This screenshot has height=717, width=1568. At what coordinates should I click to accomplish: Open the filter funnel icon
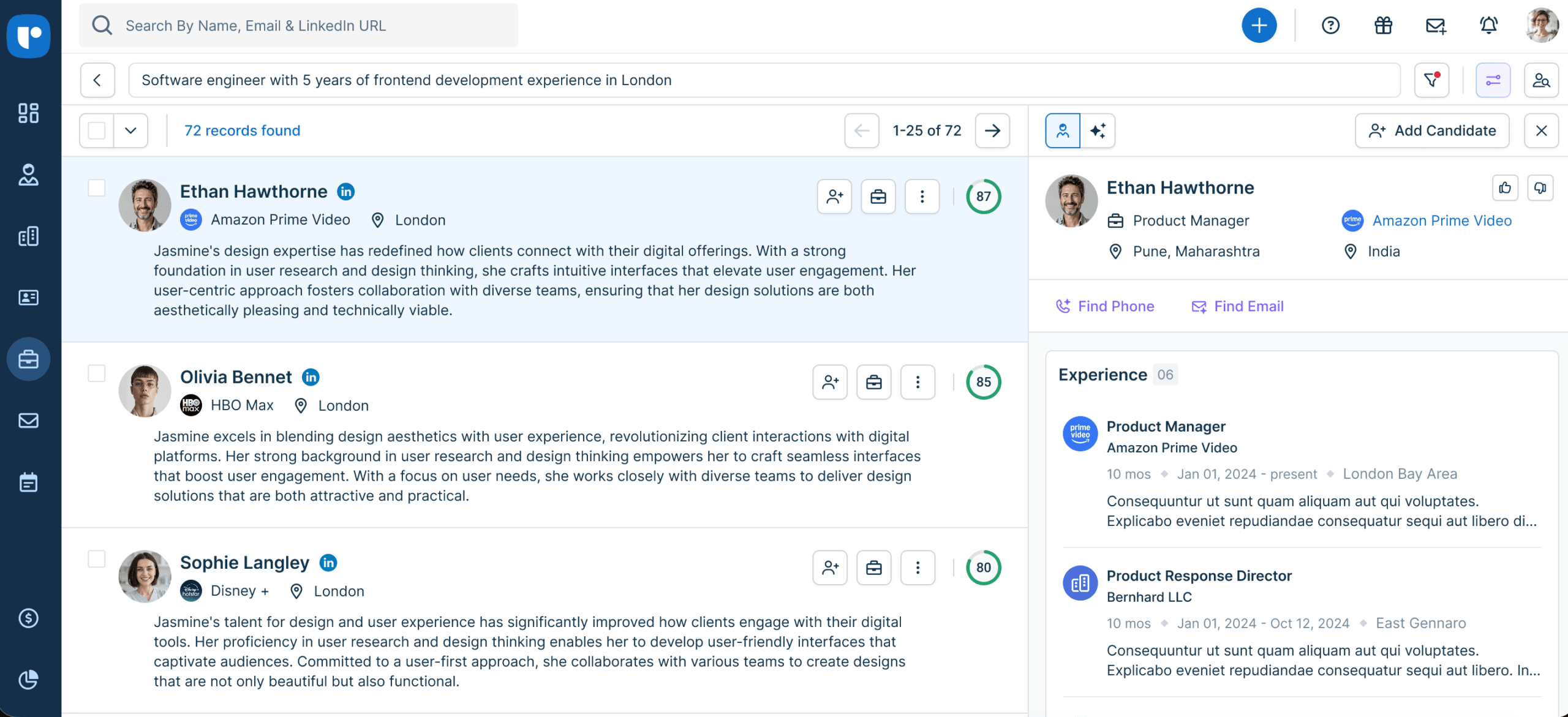pyautogui.click(x=1431, y=80)
